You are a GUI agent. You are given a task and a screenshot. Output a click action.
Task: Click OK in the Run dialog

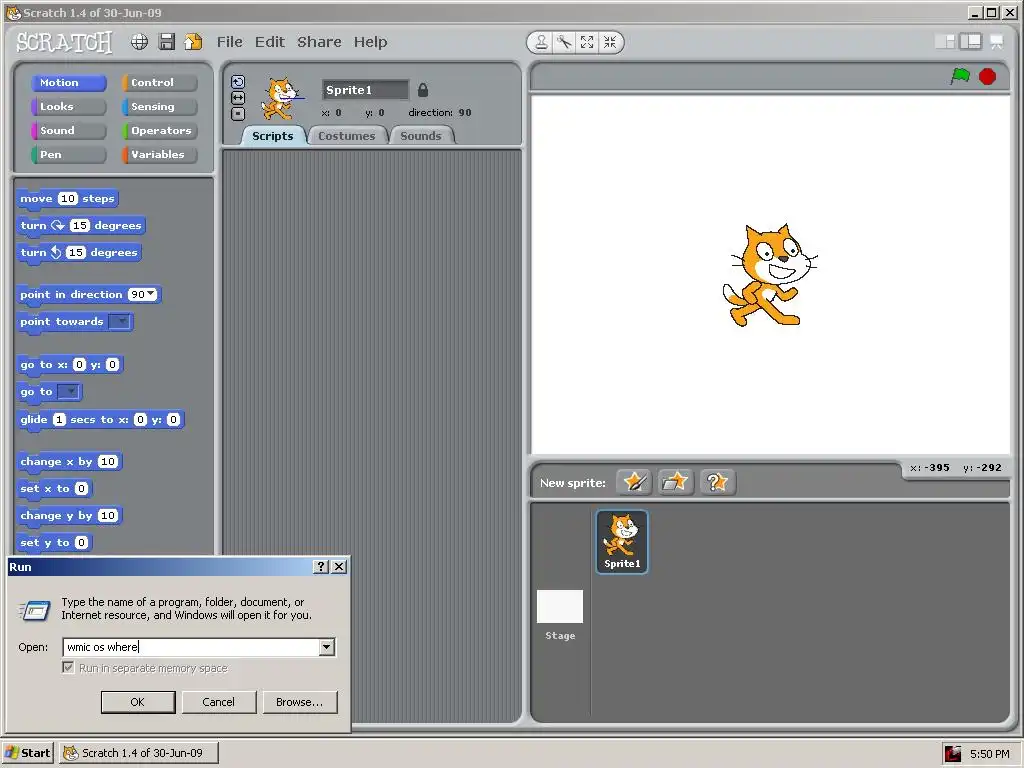(138, 702)
